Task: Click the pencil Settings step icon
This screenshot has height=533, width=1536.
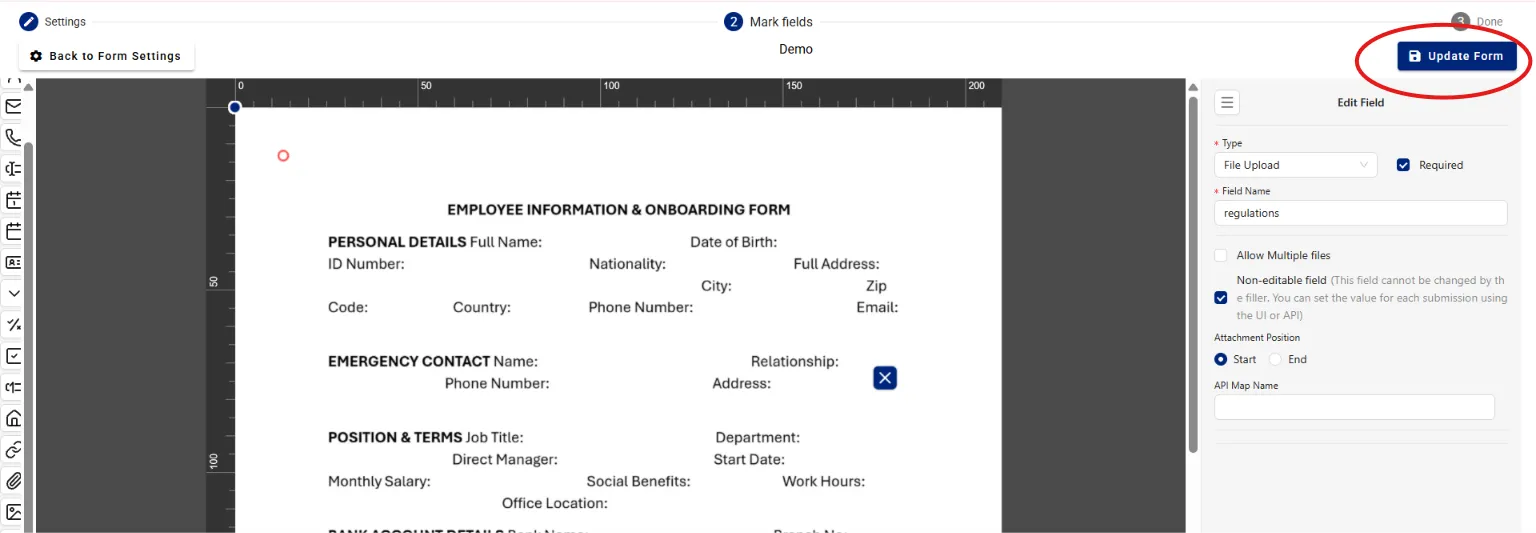Action: click(x=29, y=21)
